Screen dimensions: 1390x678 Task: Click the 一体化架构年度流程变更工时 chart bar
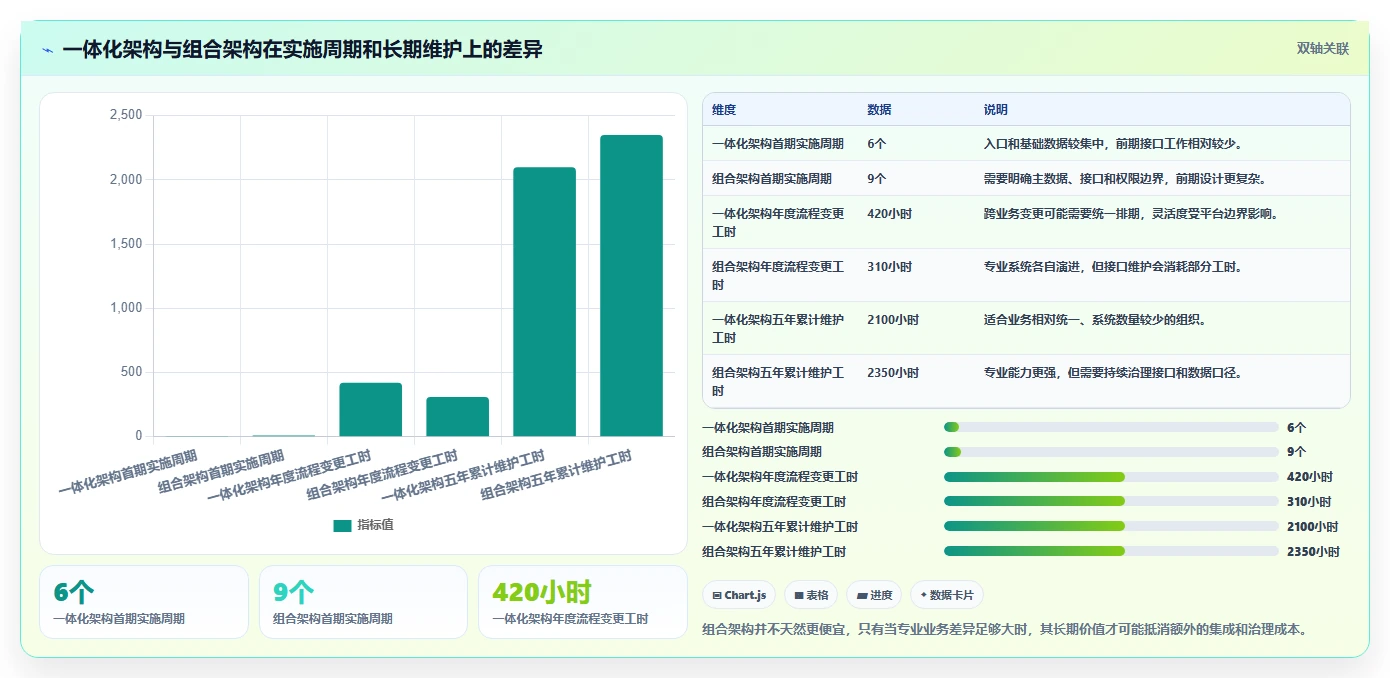point(370,410)
